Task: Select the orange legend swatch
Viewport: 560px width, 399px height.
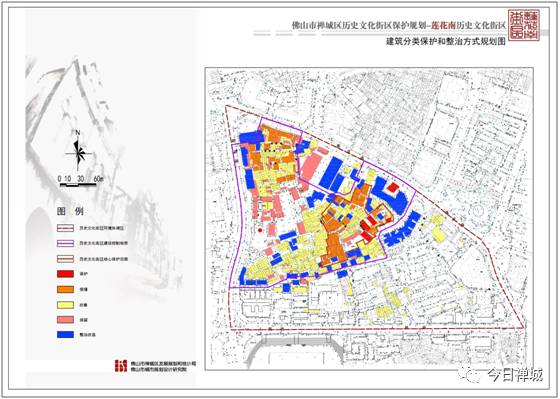Action: tap(65, 289)
